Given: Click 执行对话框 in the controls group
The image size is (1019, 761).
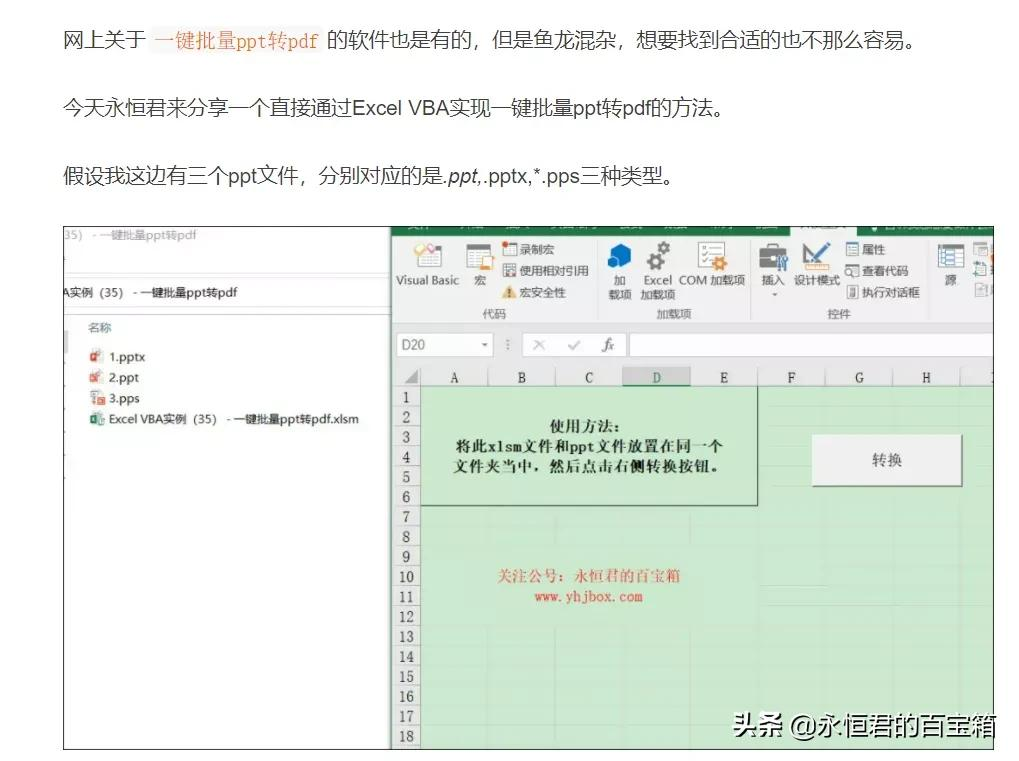Looking at the screenshot, I should (883, 292).
